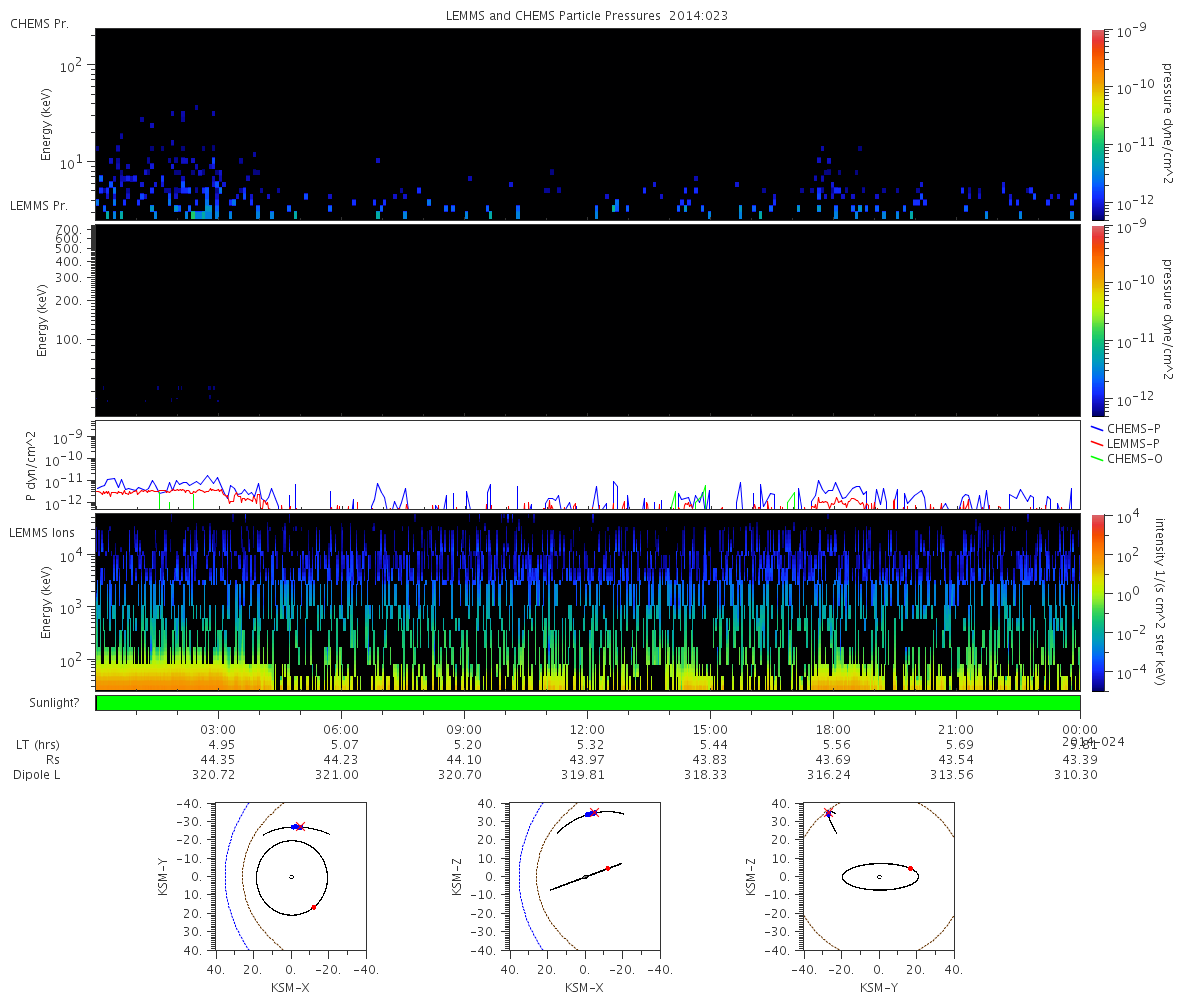Click the 12:00 time axis label
This screenshot has height=1000, width=1200.
coord(586,730)
